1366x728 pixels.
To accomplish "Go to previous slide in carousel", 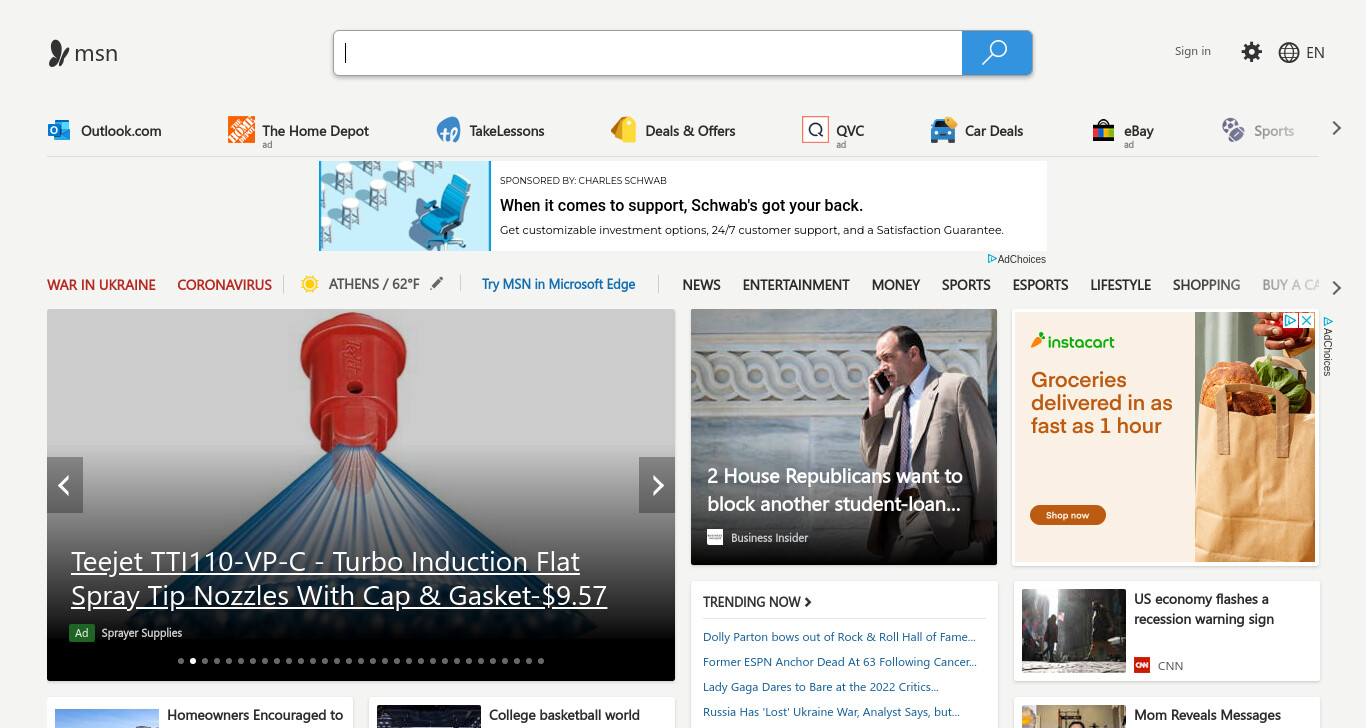I will (65, 485).
